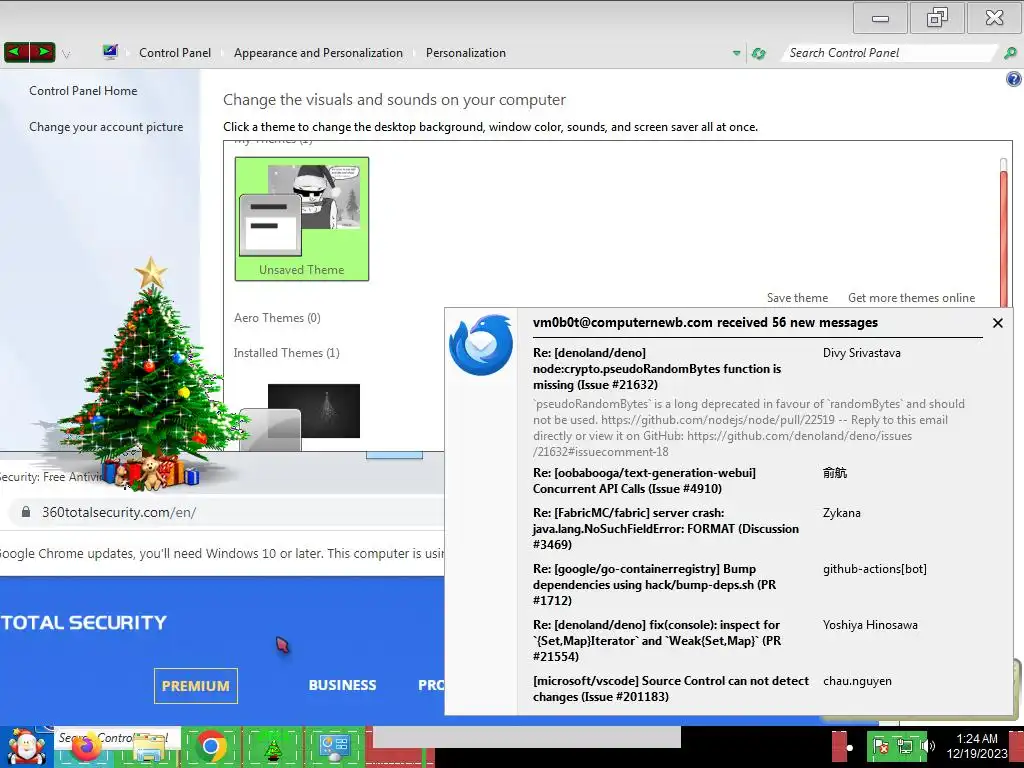Go back with the green left arrow

pos(16,52)
